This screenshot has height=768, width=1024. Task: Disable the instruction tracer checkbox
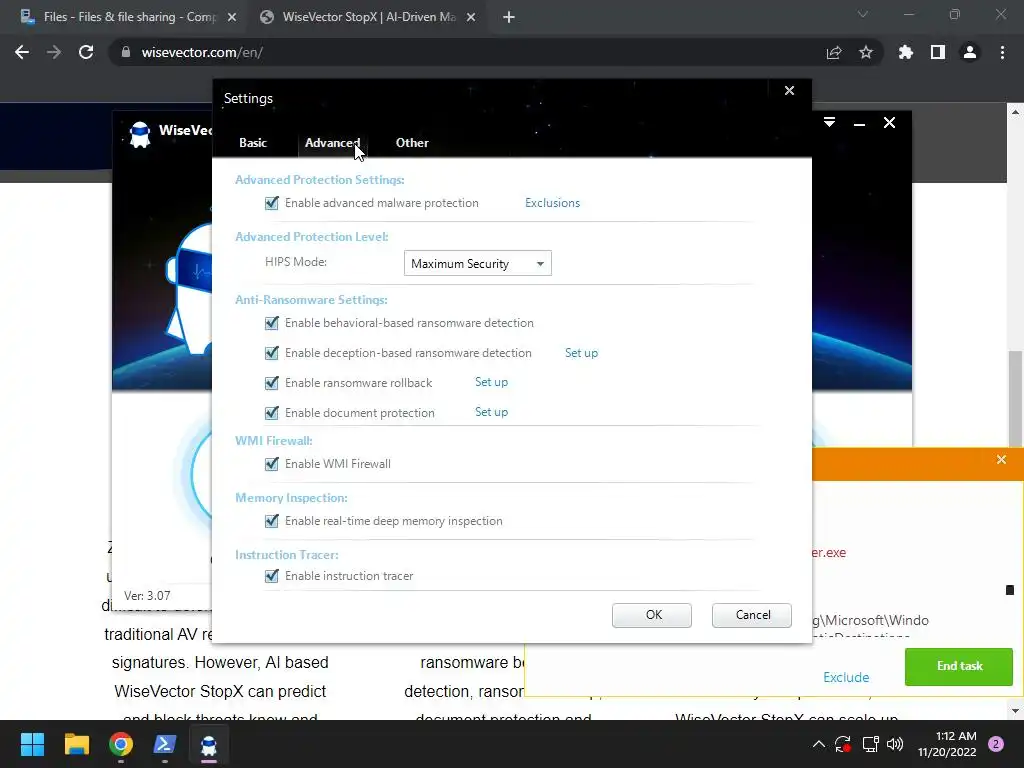tap(272, 576)
